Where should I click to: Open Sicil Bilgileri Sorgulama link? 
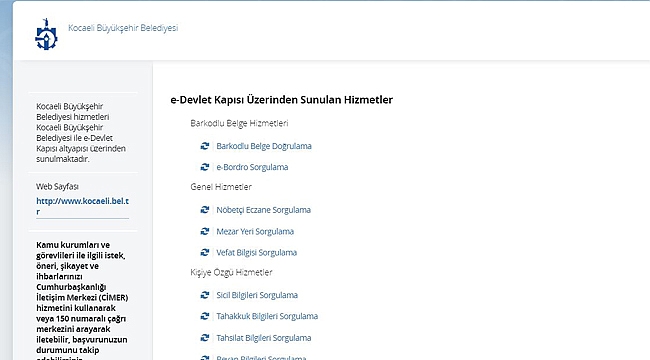257,295
